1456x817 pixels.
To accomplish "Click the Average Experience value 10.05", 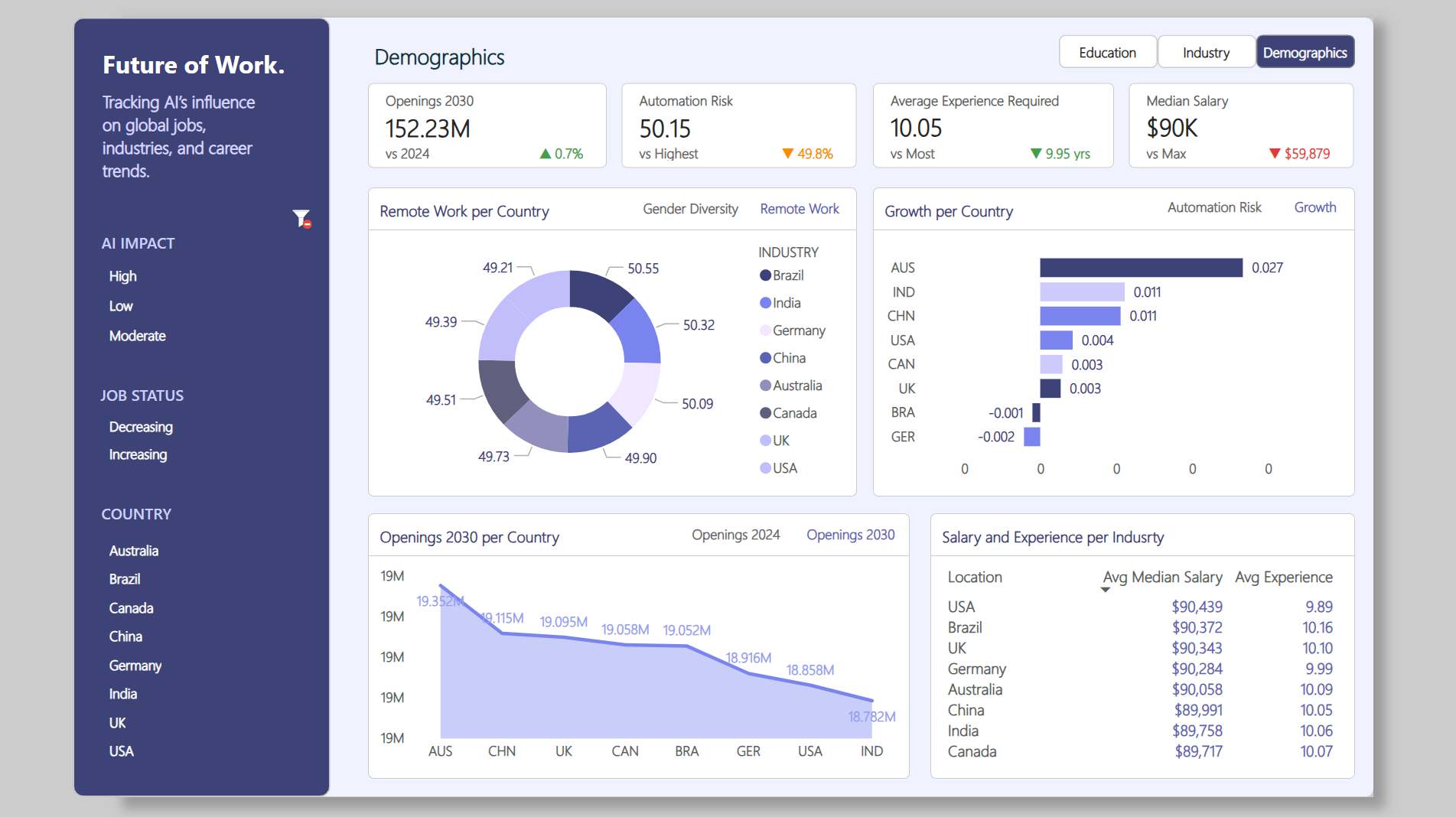I will 916,128.
